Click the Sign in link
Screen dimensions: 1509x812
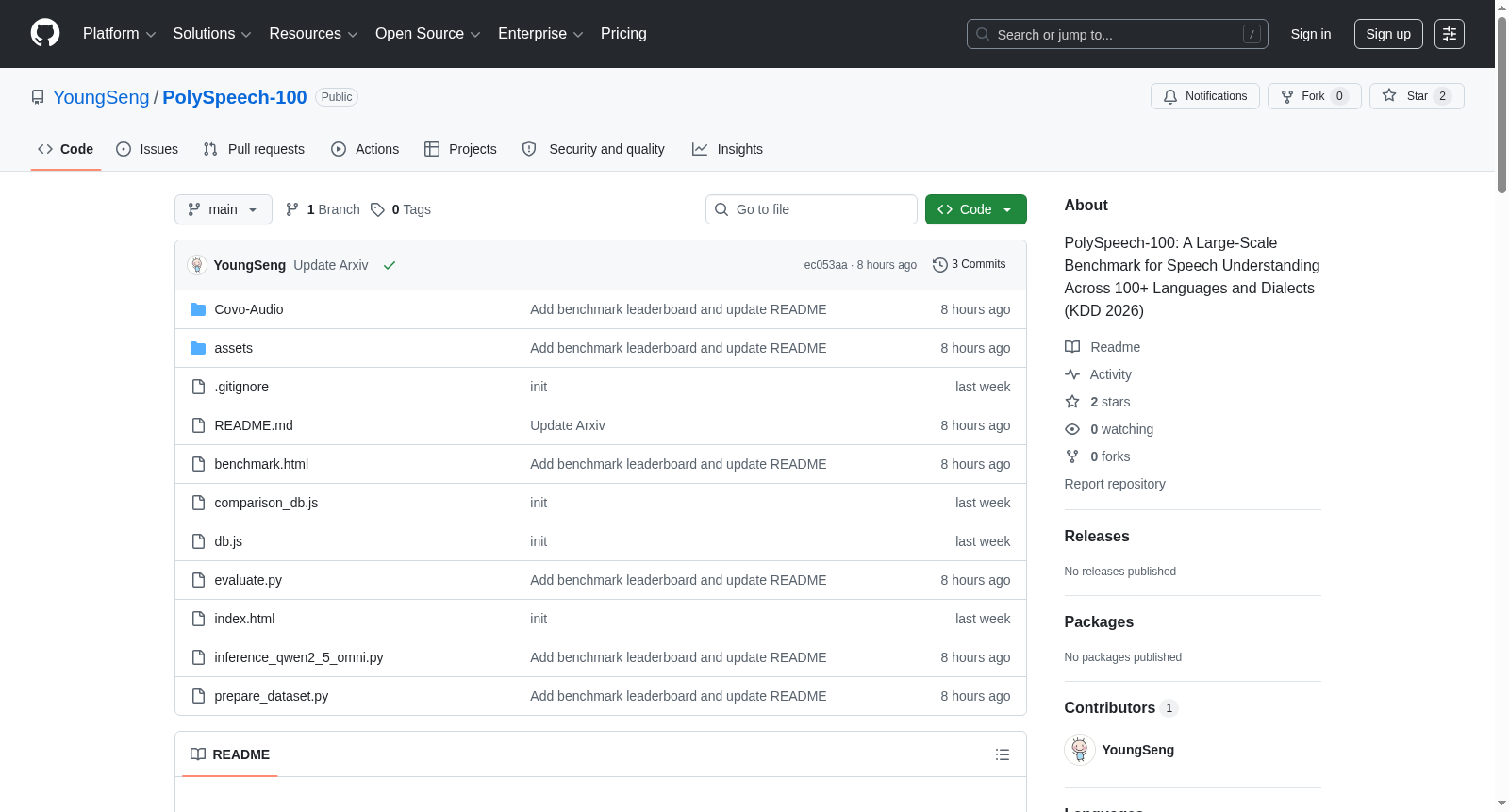pos(1311,34)
